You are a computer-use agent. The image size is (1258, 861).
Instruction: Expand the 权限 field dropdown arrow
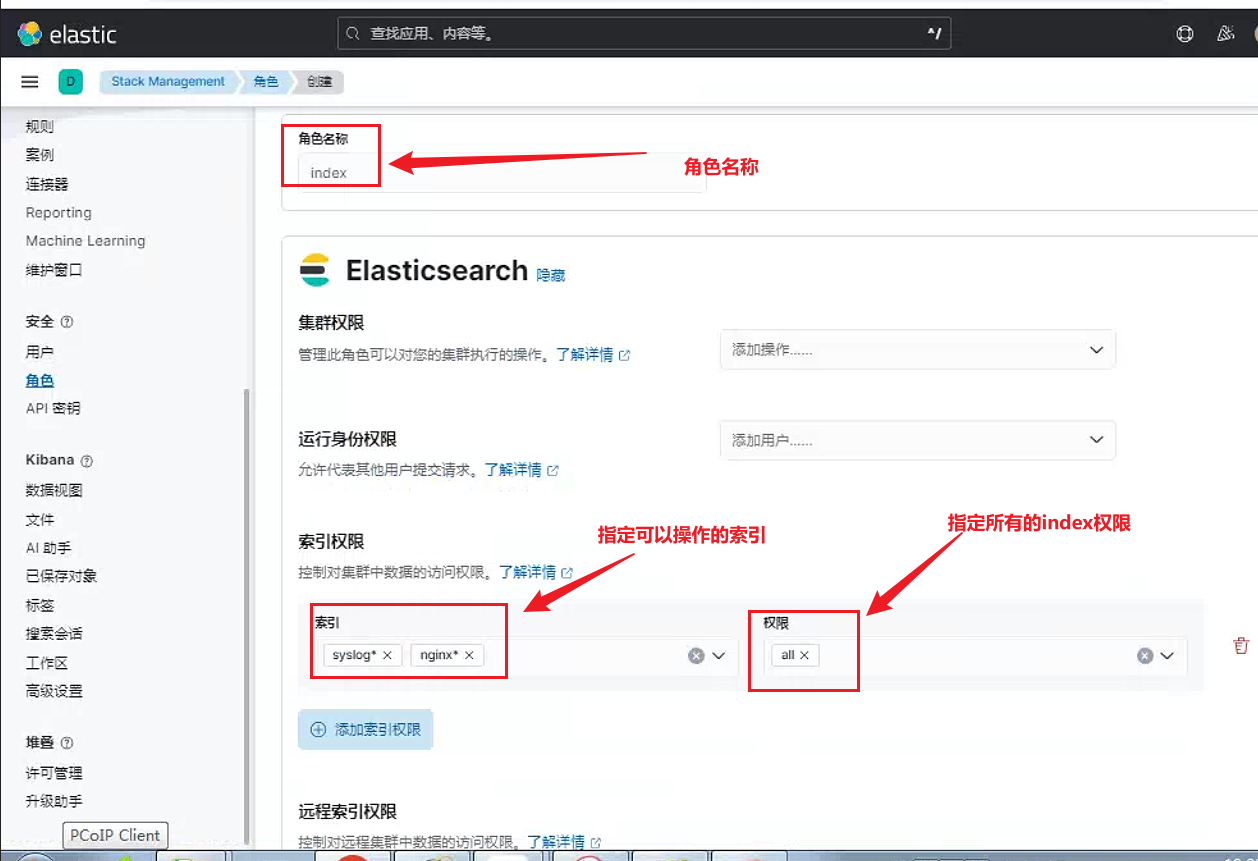tap(1167, 656)
